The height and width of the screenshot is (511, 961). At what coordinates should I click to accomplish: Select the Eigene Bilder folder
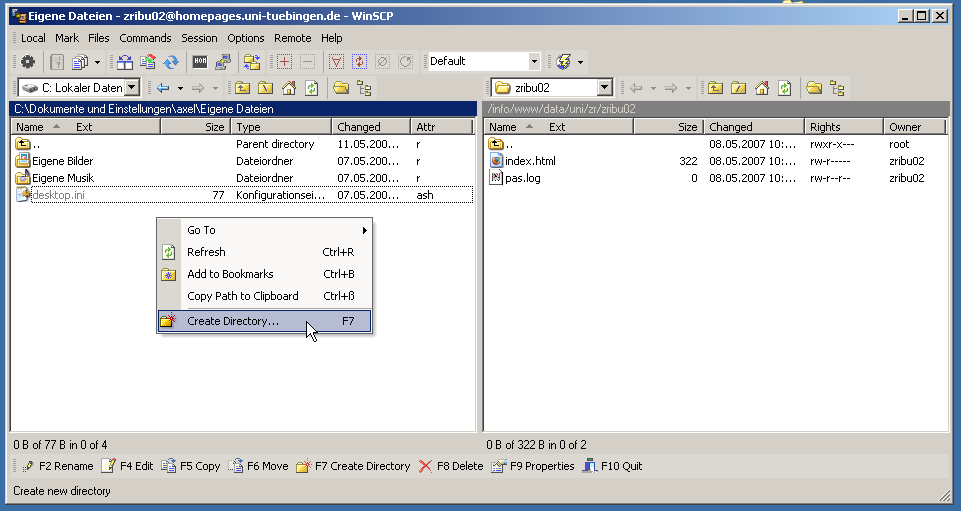pos(63,161)
